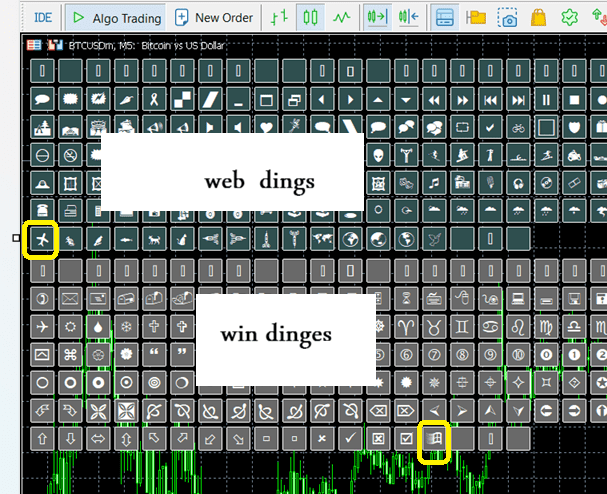Click the teal jet airplane symbol button
This screenshot has height=494, width=607.
tap(42, 239)
